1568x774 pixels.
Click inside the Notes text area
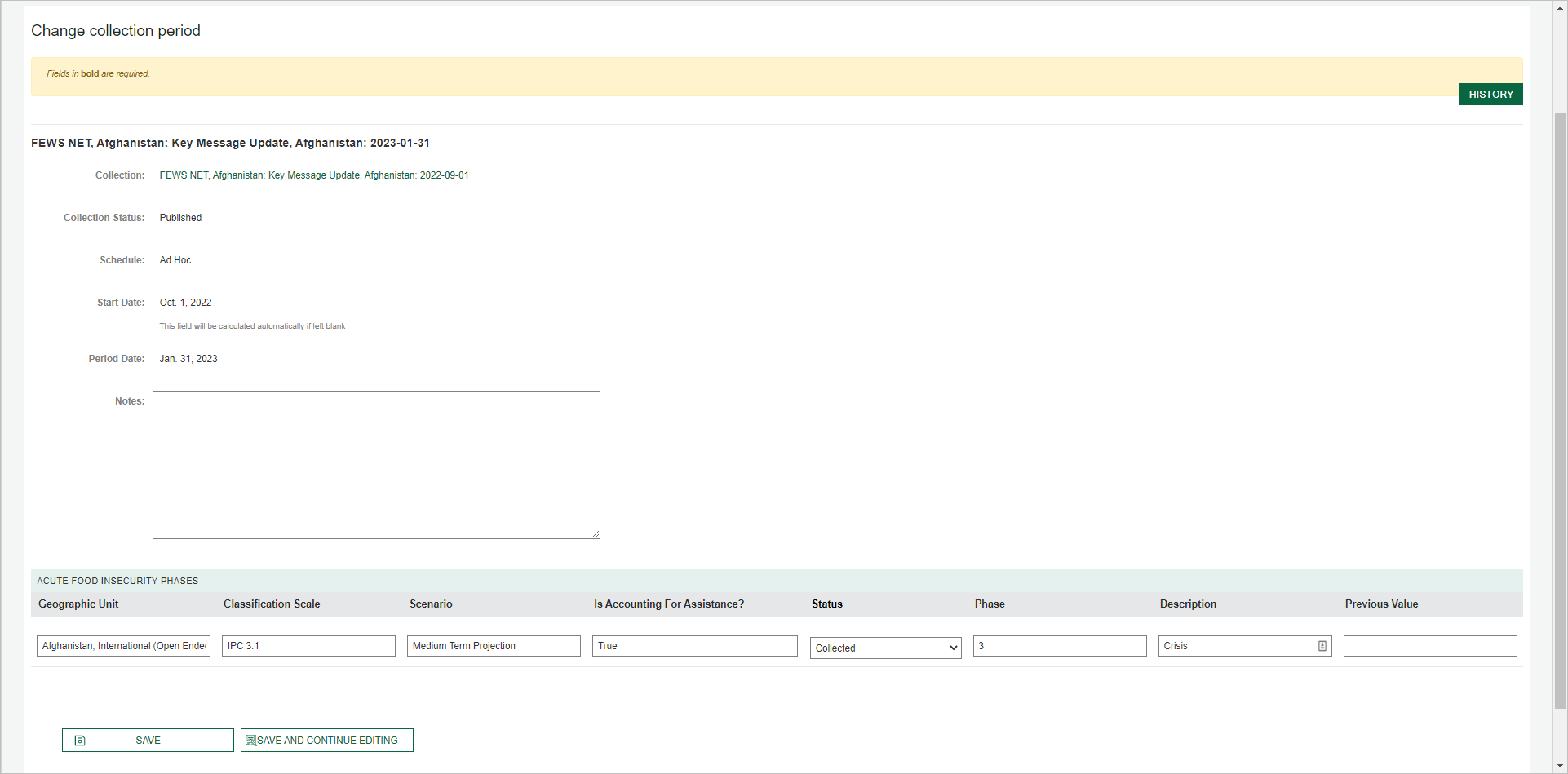click(x=376, y=465)
